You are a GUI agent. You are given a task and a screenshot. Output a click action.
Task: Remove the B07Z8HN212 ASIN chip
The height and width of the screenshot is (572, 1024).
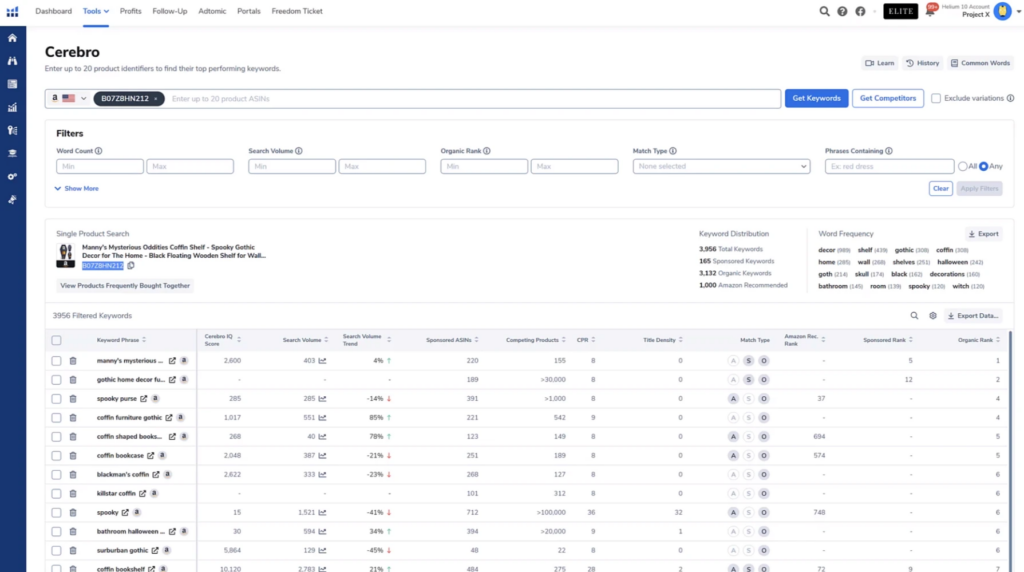point(156,99)
